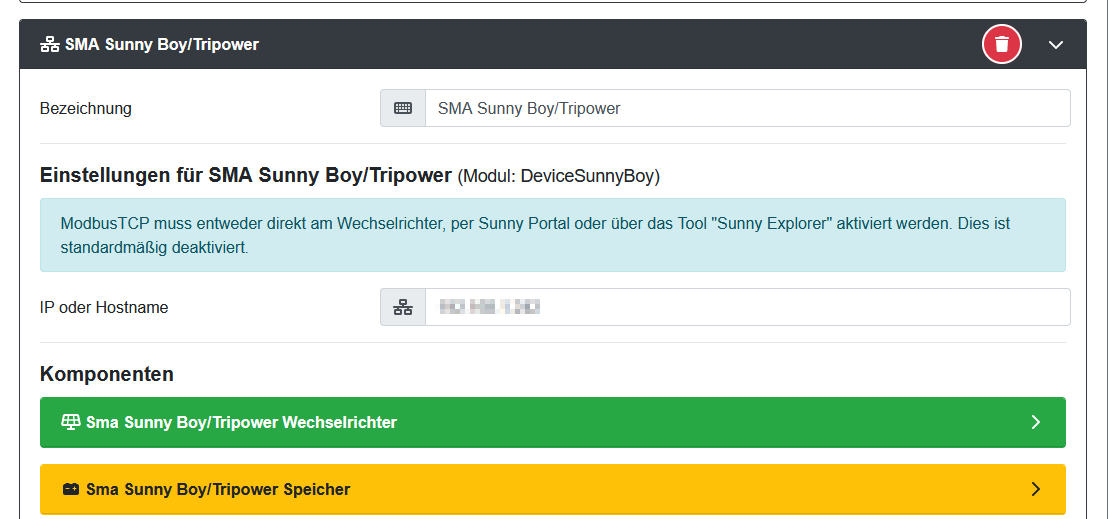Click SMA Sunny Boy/Tripower card title

[x=162, y=44]
